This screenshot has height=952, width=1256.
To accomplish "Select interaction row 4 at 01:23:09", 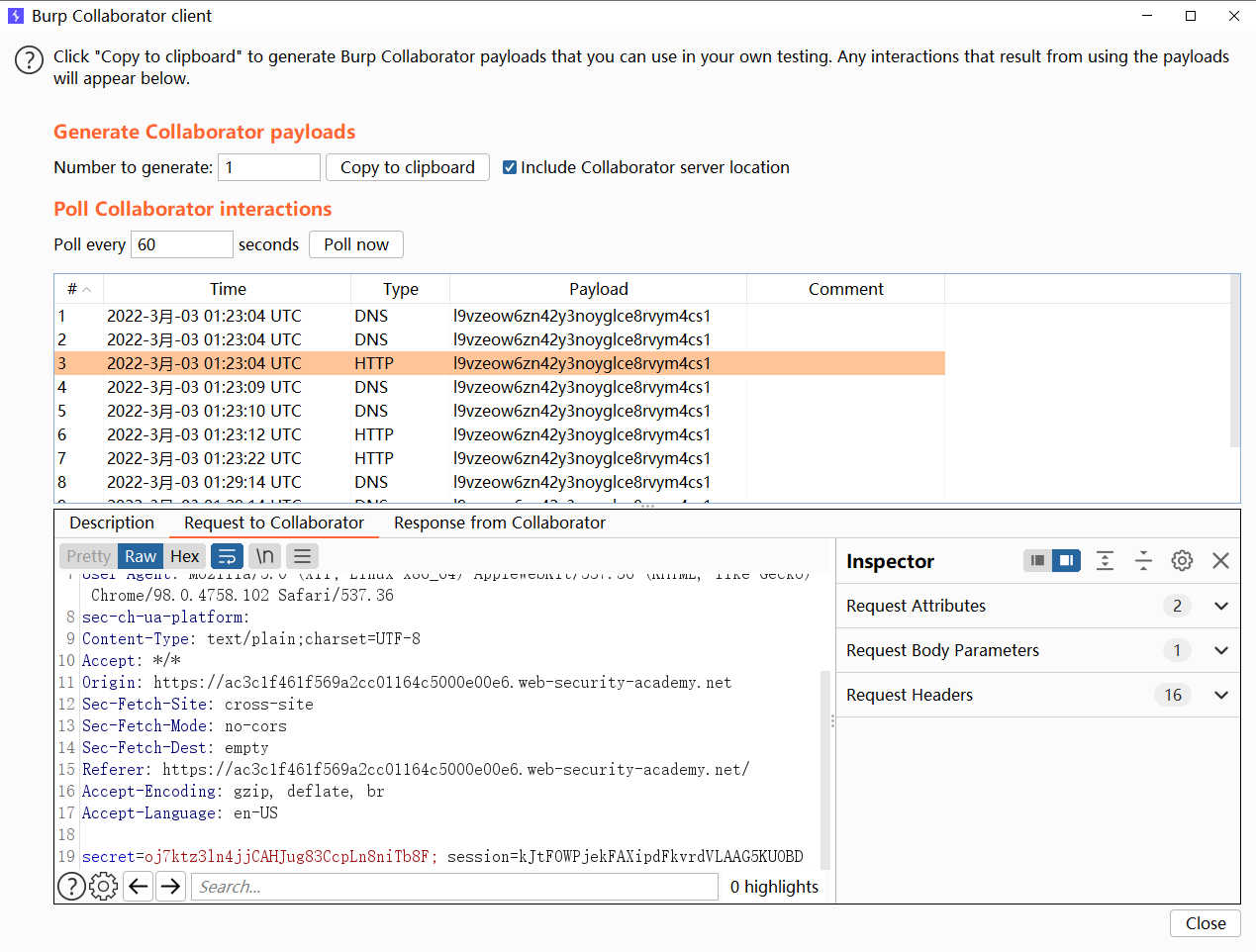I will coord(500,387).
